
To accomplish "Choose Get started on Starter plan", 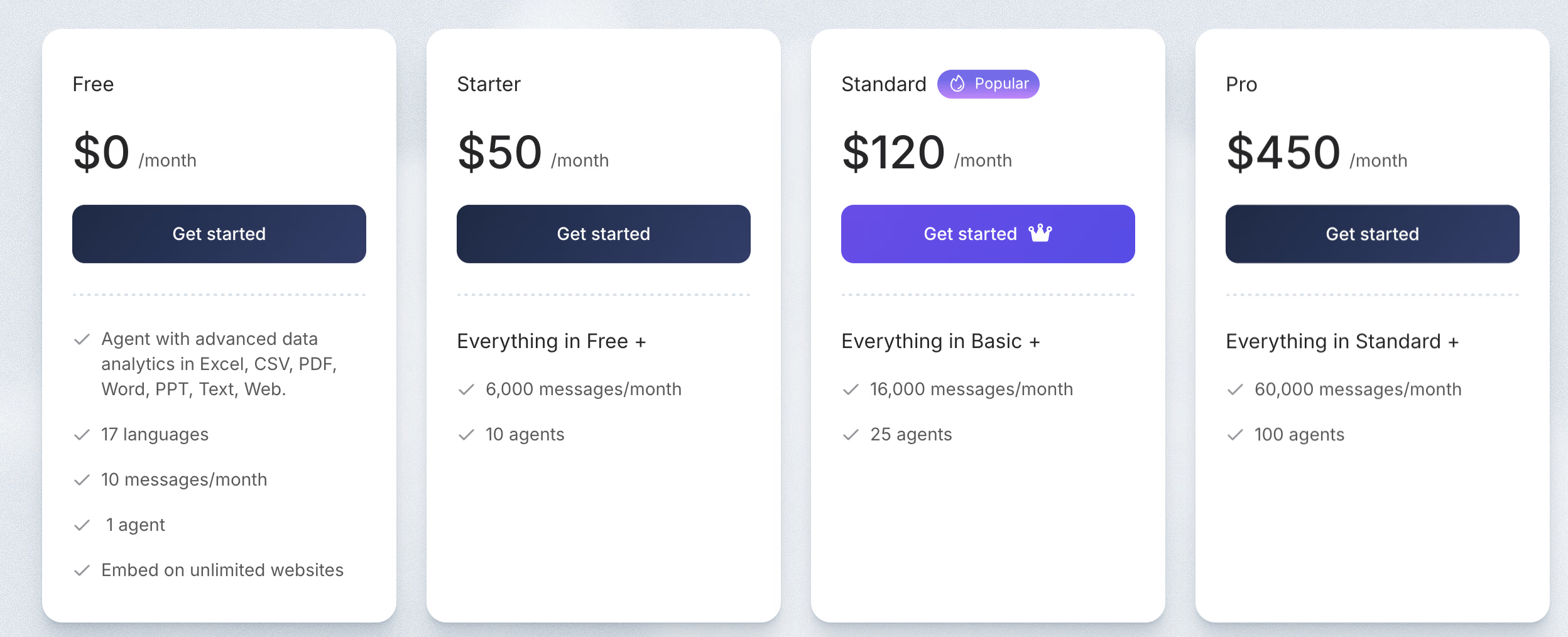I will coord(604,234).
